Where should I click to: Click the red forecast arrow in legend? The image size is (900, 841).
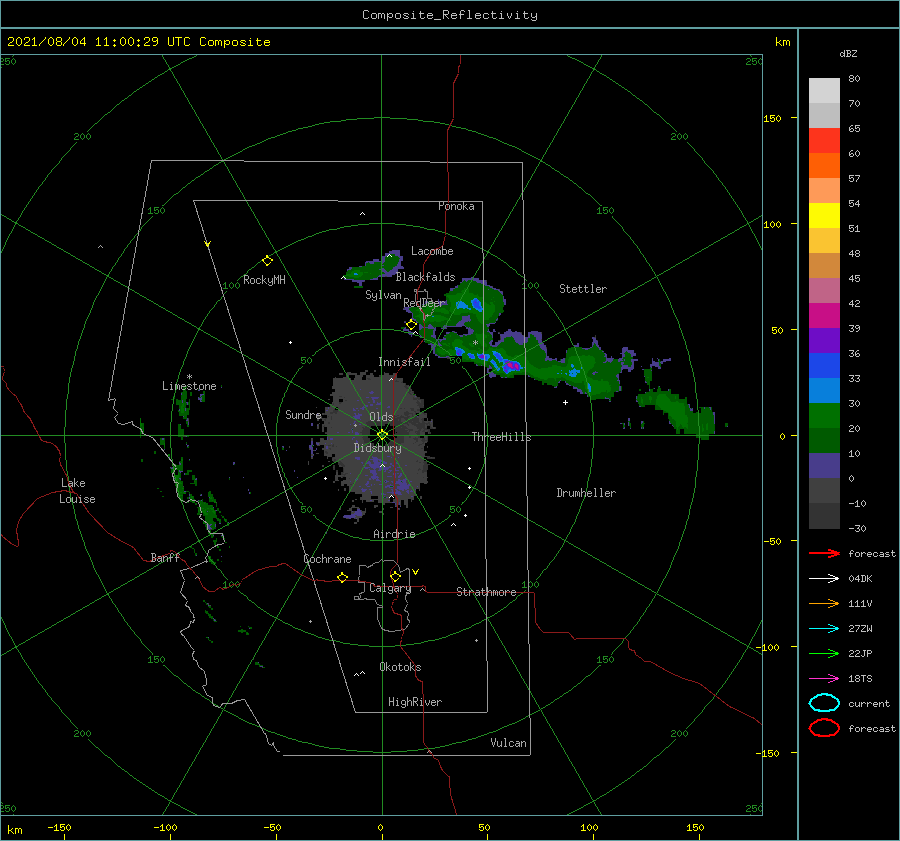[824, 553]
